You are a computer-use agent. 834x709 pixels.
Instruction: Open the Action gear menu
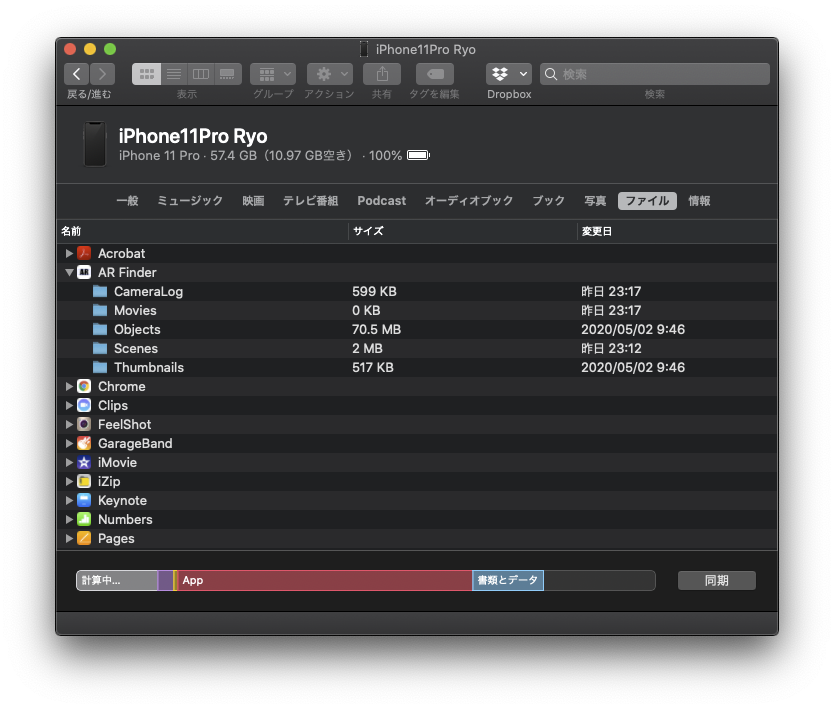(x=330, y=74)
